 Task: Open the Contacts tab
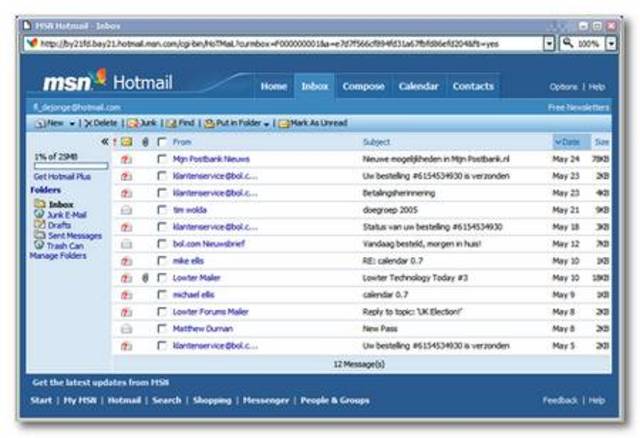click(x=473, y=86)
